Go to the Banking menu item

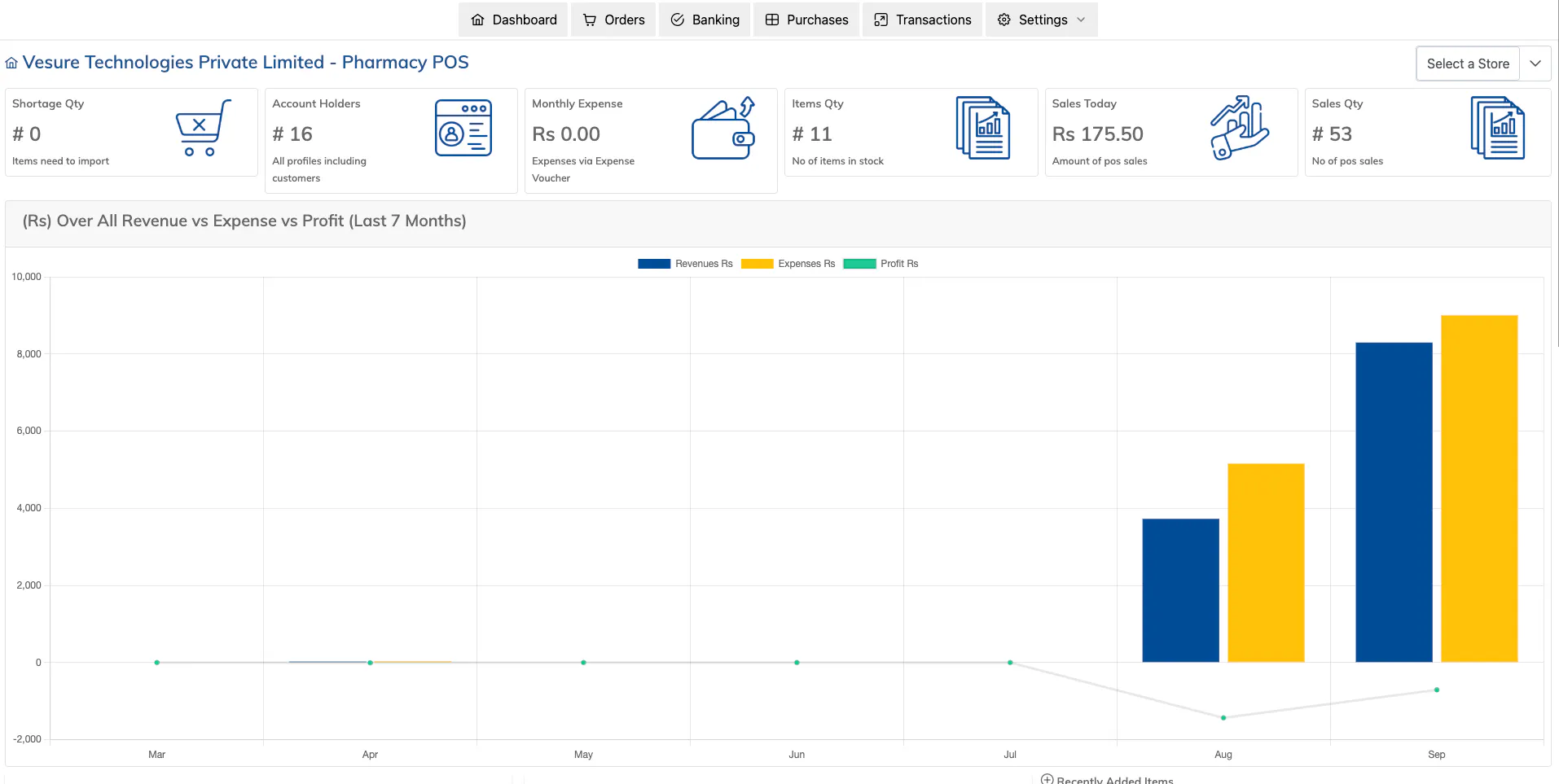pos(705,20)
